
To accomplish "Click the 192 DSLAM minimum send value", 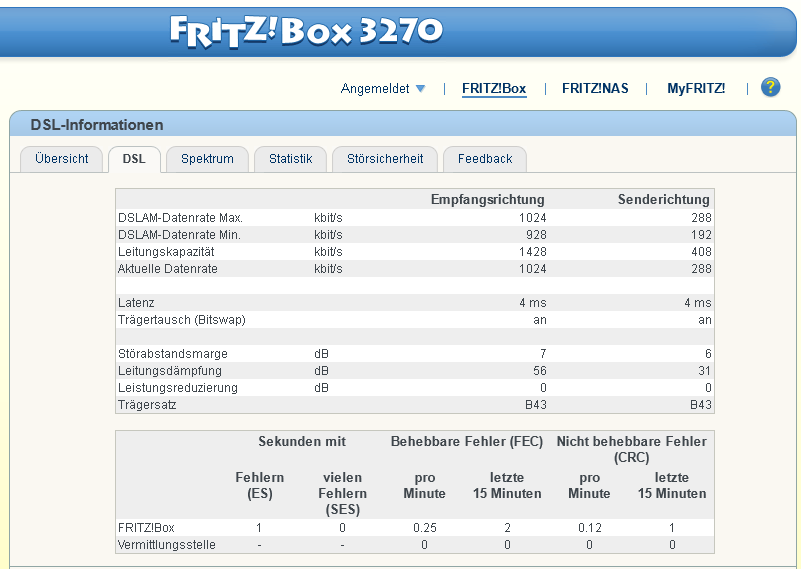I will (701, 235).
